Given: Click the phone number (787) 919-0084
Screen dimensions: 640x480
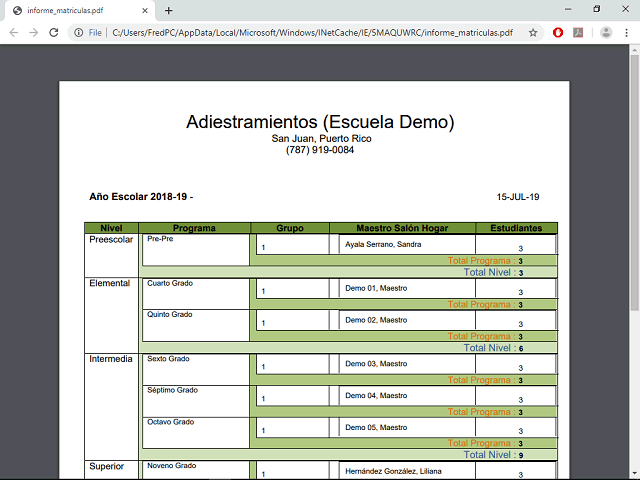Looking at the screenshot, I should (x=320, y=150).
